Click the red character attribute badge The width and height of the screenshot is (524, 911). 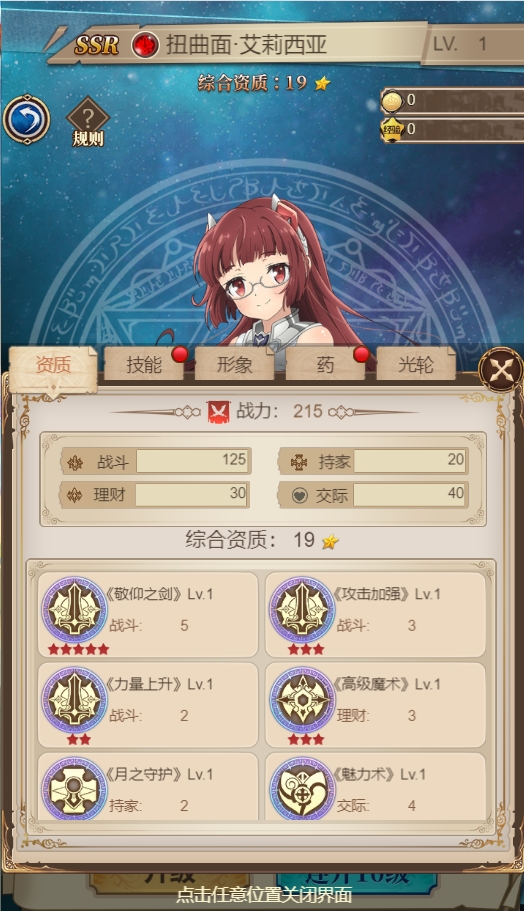click(x=145, y=45)
